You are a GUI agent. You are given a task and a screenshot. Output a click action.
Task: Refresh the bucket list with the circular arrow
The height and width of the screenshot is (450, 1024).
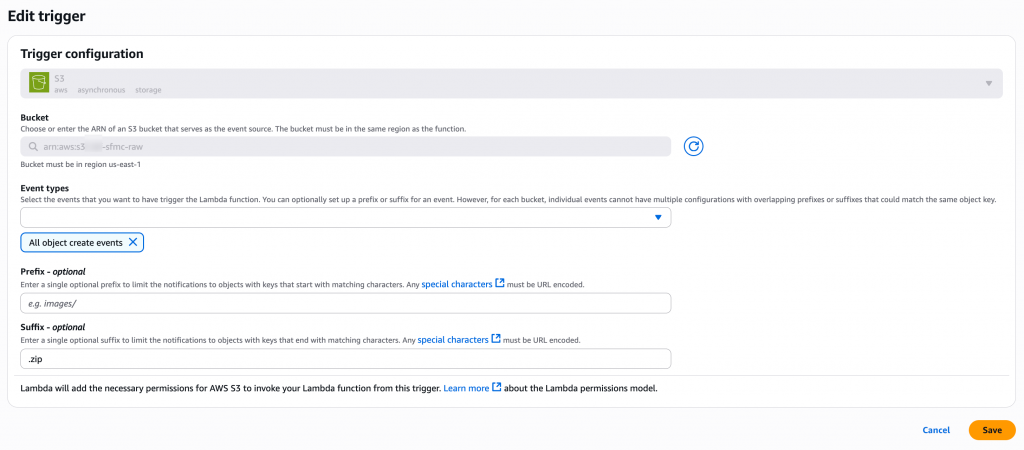click(x=694, y=146)
